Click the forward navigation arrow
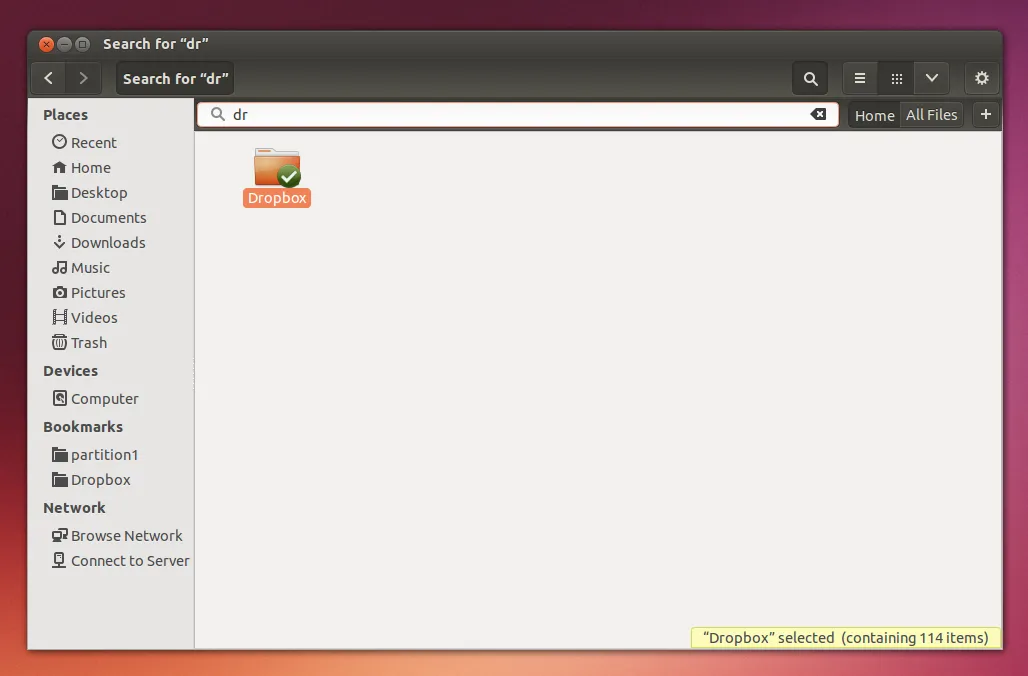This screenshot has width=1028, height=676. coord(83,78)
